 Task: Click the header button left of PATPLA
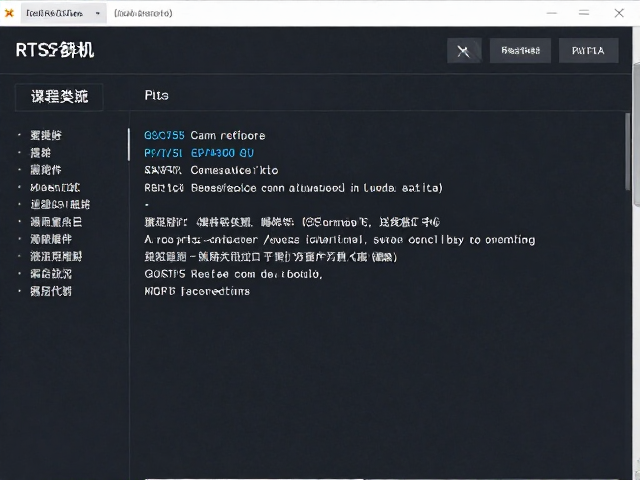click(x=520, y=51)
